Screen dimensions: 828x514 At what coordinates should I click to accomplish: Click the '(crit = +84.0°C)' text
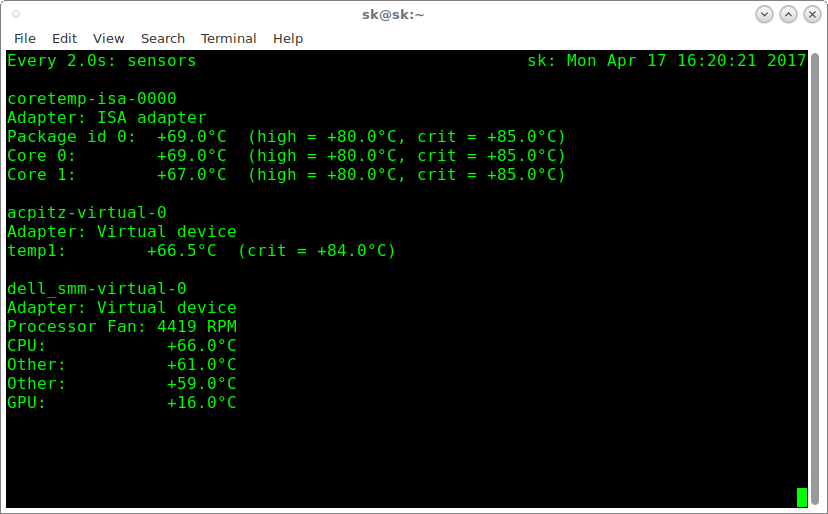(x=316, y=251)
